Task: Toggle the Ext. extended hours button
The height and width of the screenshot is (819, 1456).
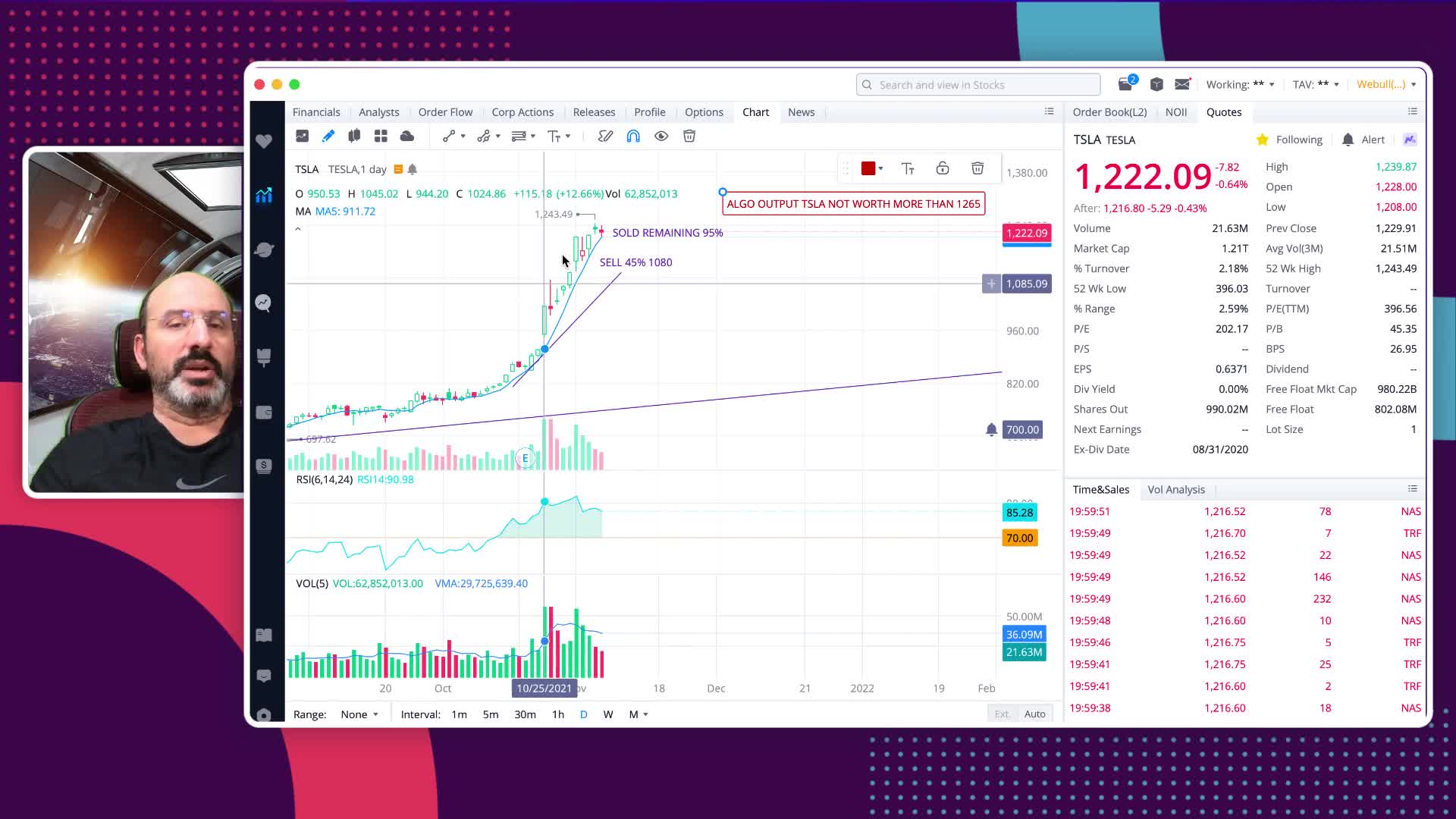Action: point(1002,714)
